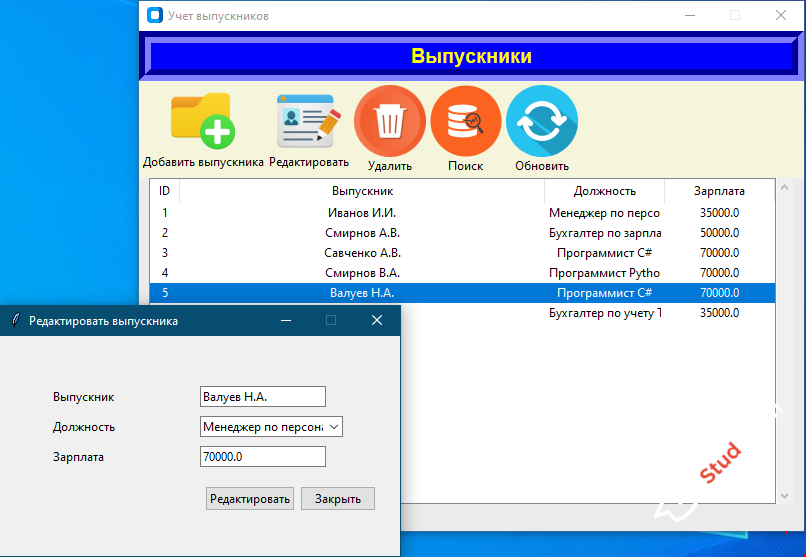Click the scroll down arrow of the table
This screenshot has width=806, height=557.
click(x=784, y=496)
